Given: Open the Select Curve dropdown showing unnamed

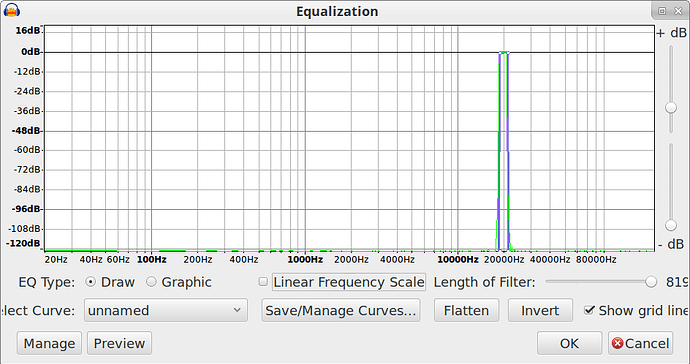Looking at the screenshot, I should pyautogui.click(x=166, y=310).
